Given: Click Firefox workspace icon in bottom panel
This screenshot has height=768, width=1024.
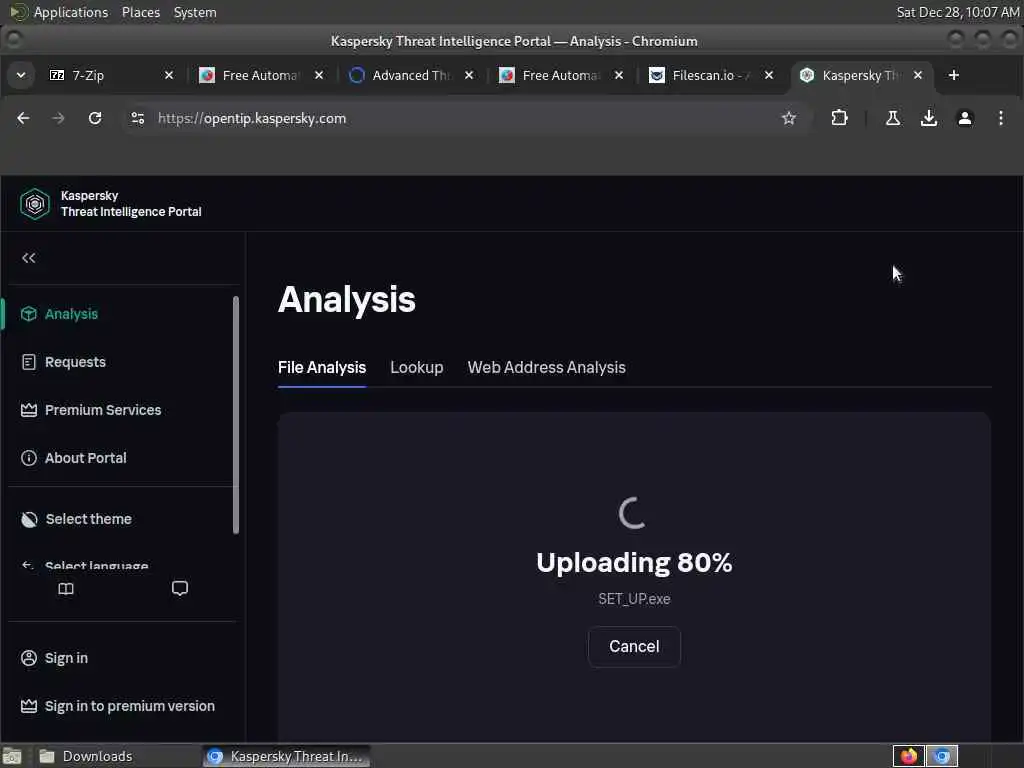Looking at the screenshot, I should (x=908, y=756).
